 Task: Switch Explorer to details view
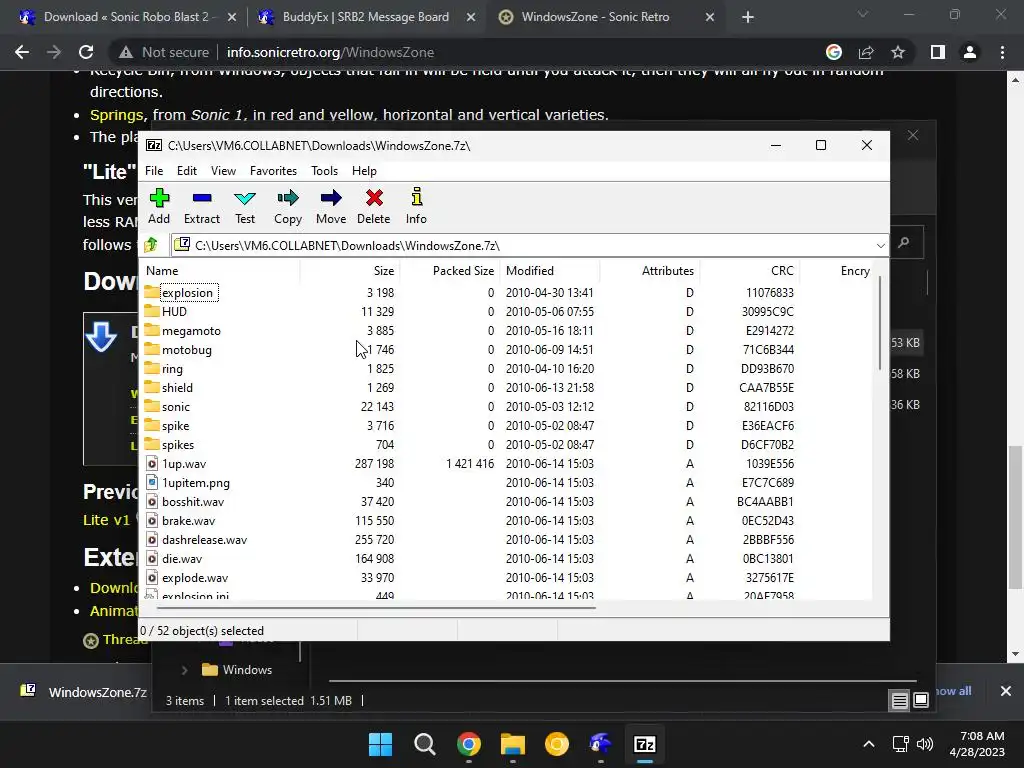pyautogui.click(x=899, y=701)
